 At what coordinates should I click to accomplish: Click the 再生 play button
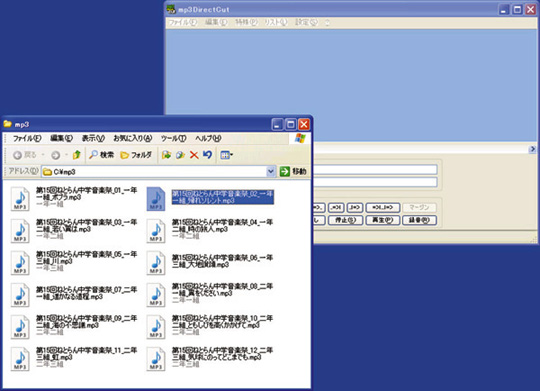(383, 220)
